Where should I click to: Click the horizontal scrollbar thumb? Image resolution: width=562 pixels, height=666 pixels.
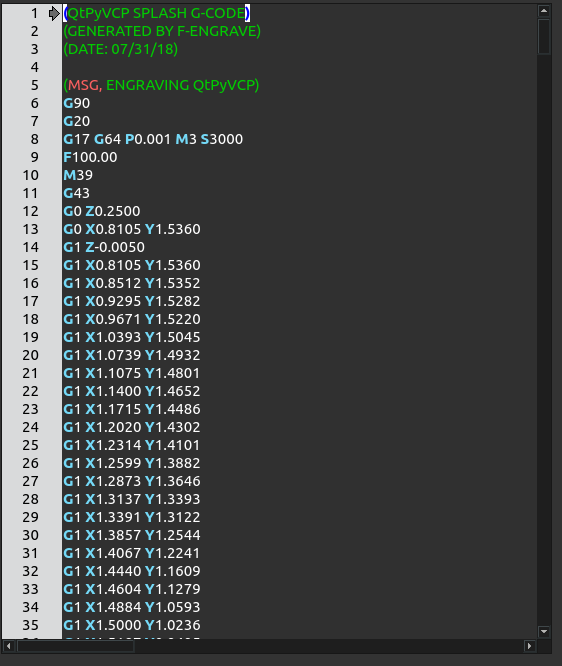click(x=75, y=646)
